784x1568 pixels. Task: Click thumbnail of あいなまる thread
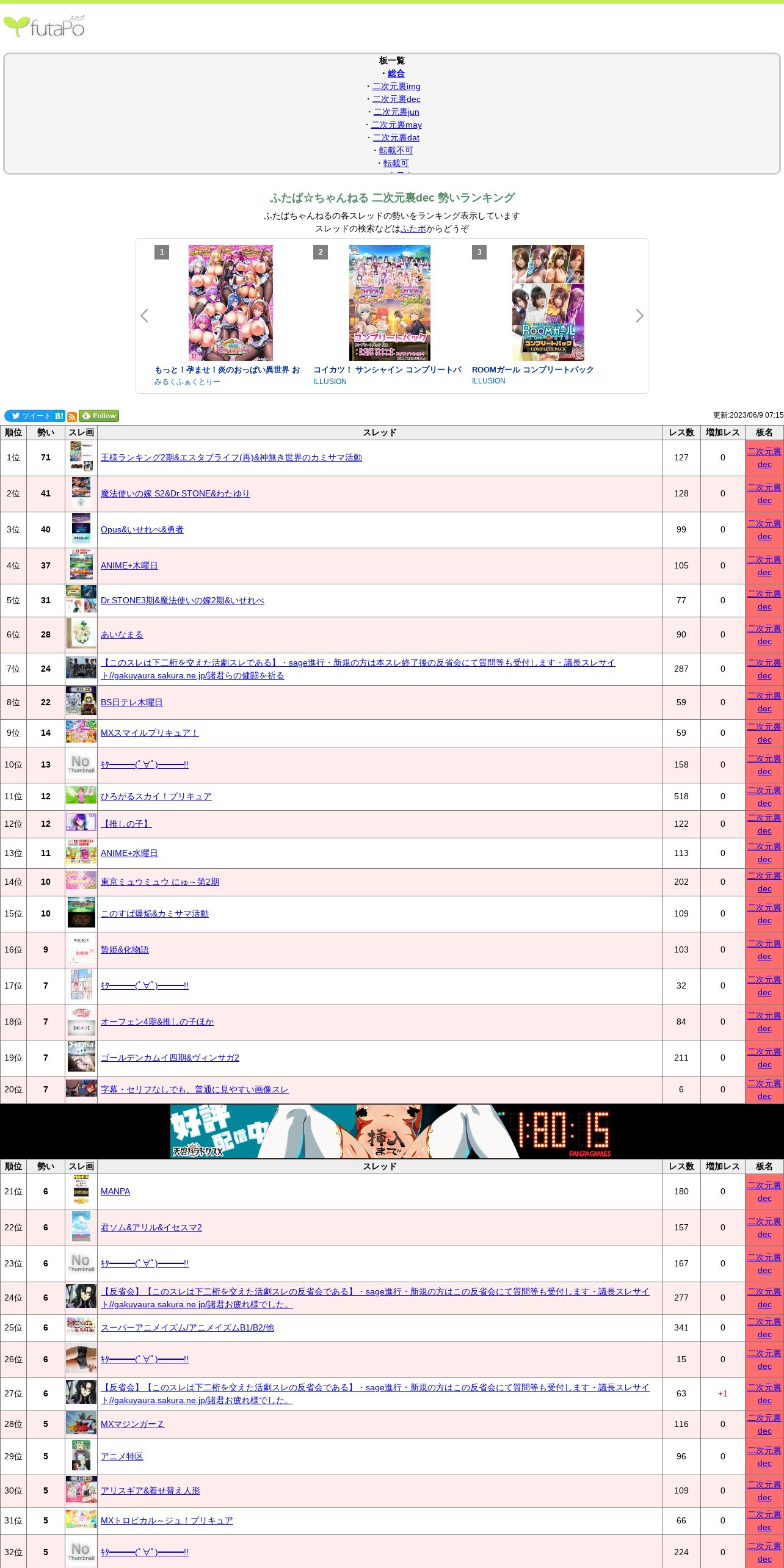click(x=81, y=634)
